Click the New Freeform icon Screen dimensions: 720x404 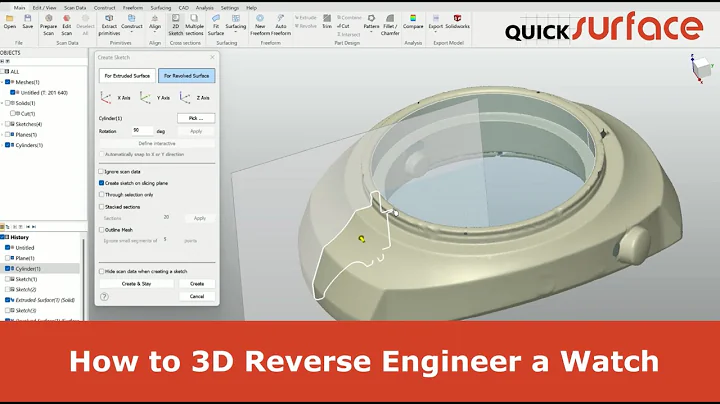tap(260, 18)
